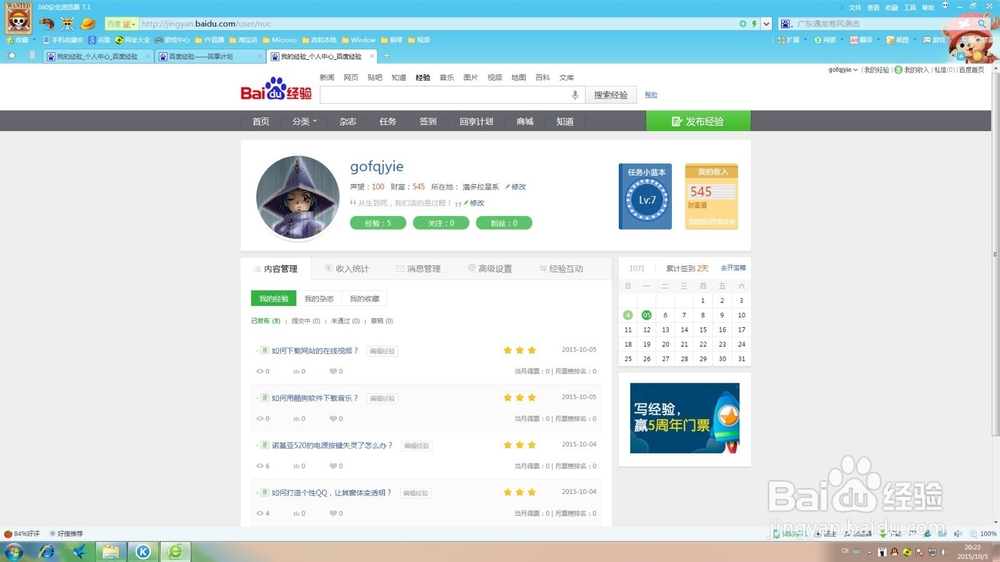The image size is (1000, 562).
Task: Switch to the 经验互动 tab
Action: [561, 269]
